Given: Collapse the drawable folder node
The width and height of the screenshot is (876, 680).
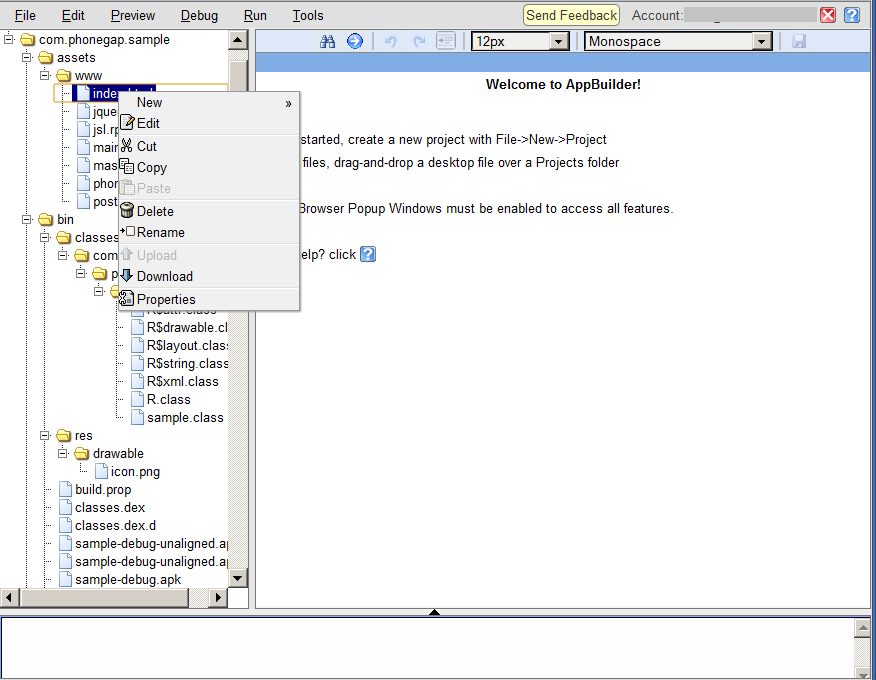Looking at the screenshot, I should [63, 453].
